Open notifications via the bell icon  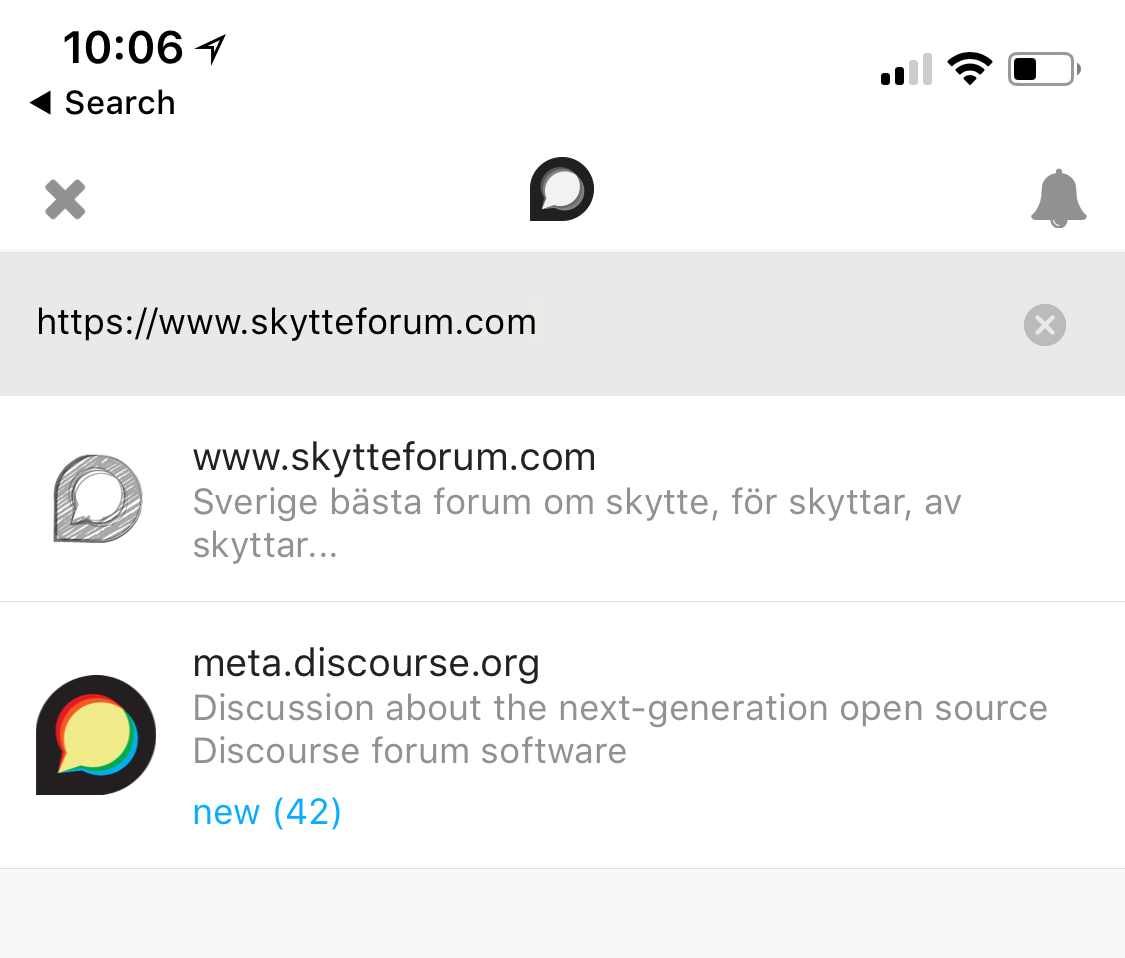point(1058,199)
